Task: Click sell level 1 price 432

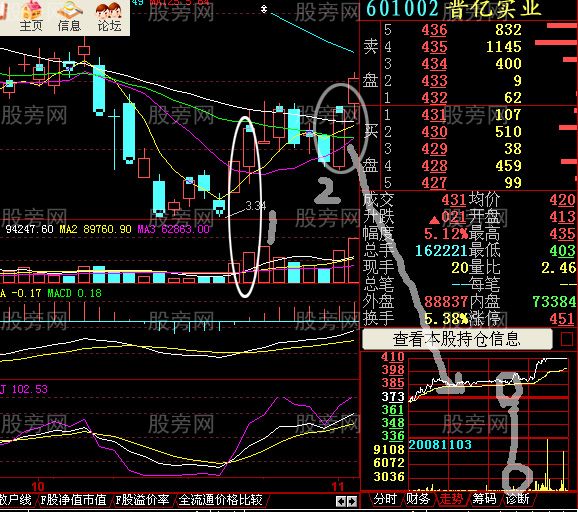Action: [434, 98]
